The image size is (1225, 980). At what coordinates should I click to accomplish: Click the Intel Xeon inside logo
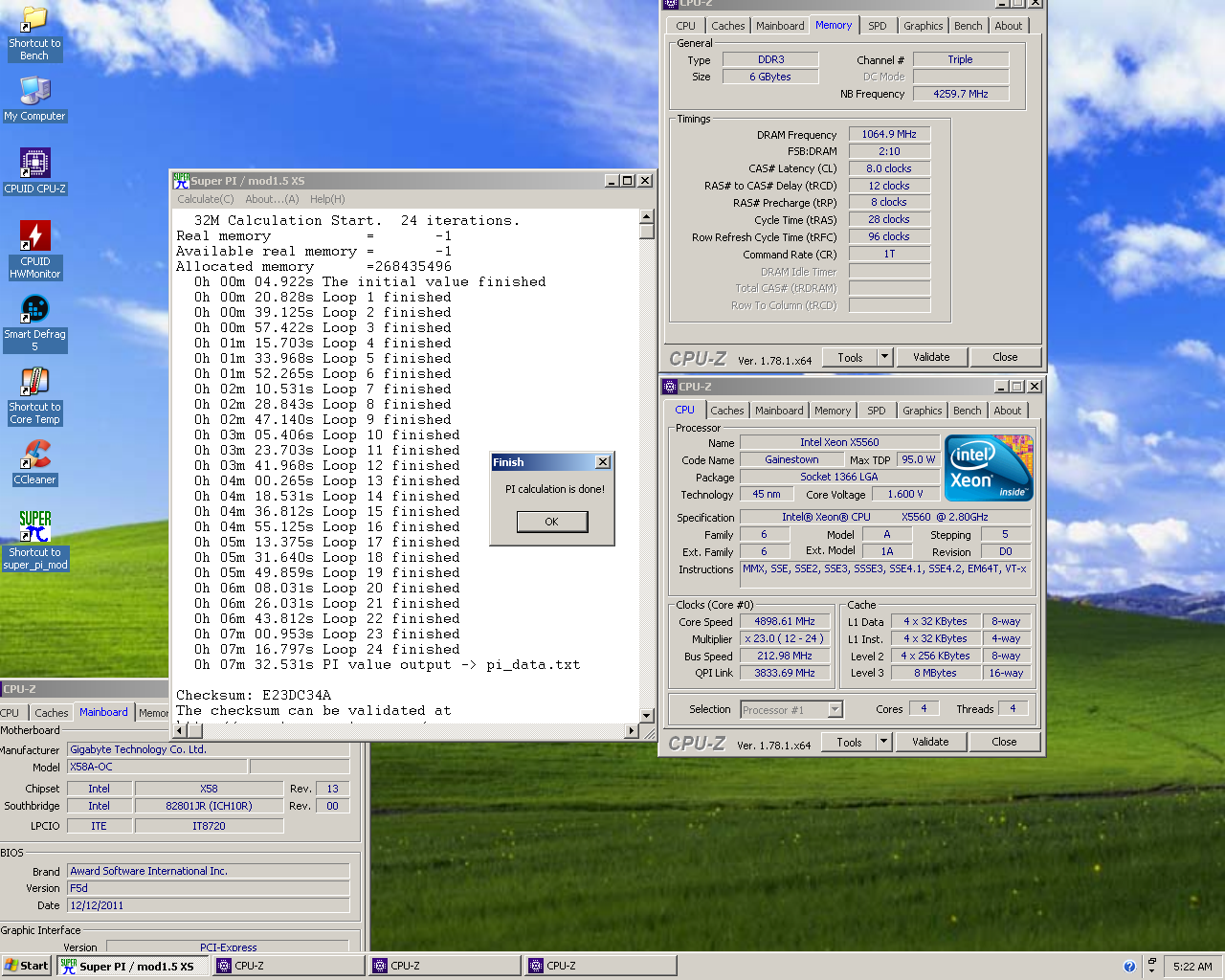[989, 467]
